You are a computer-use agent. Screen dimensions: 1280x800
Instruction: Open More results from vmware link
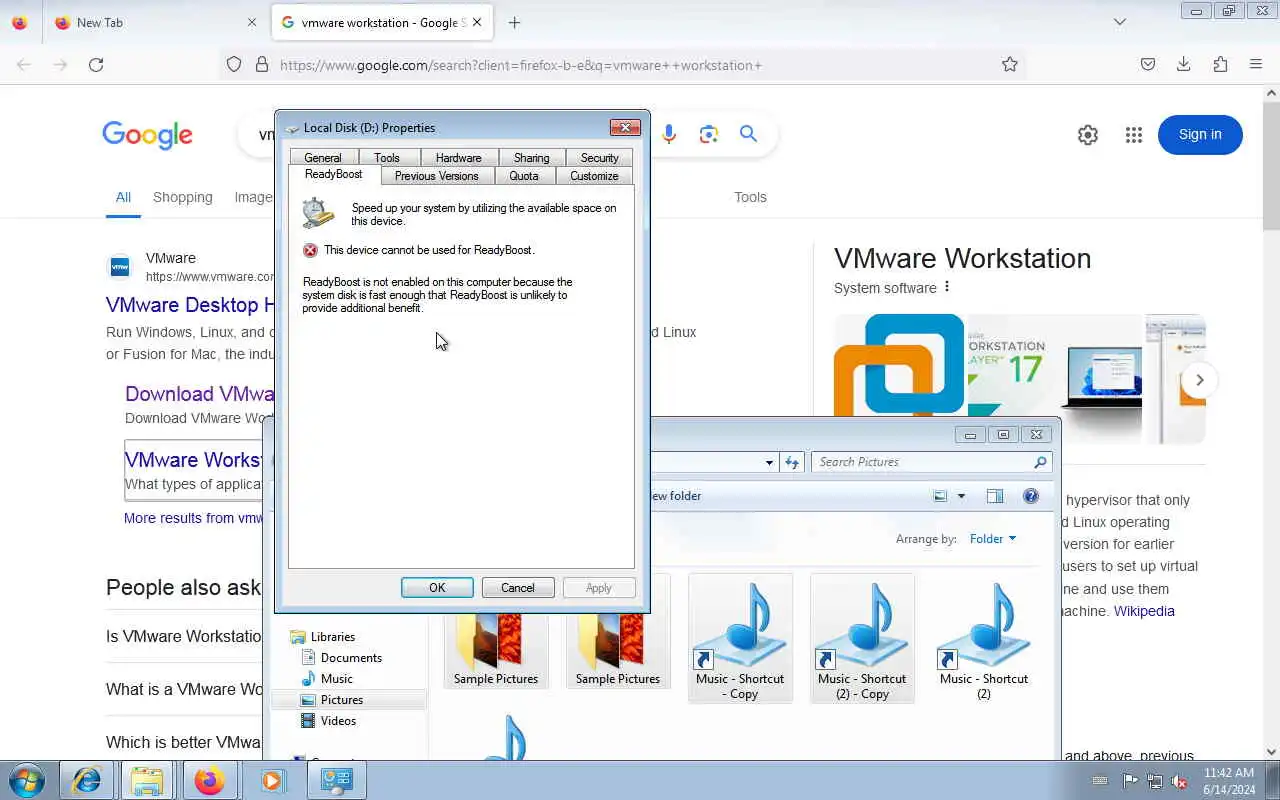(193, 518)
